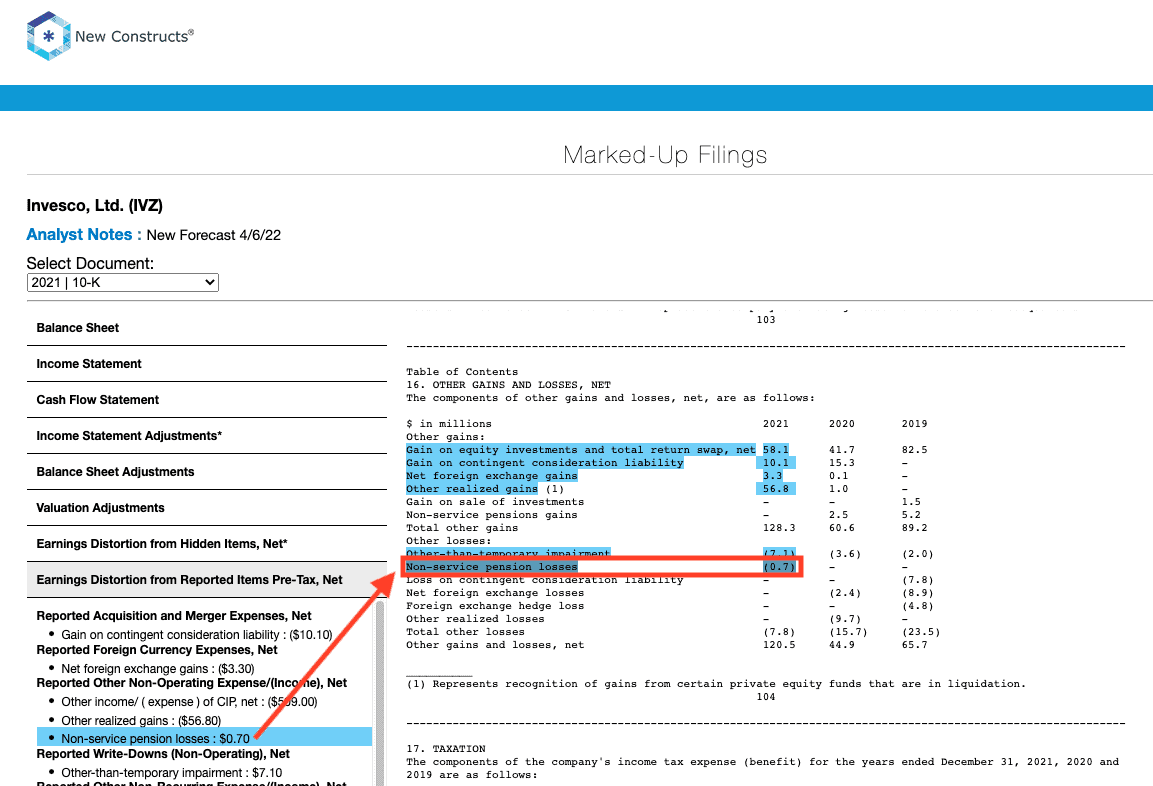This screenshot has width=1153, height=786.
Task: Click the 120.5 net value
Action: click(x=779, y=645)
